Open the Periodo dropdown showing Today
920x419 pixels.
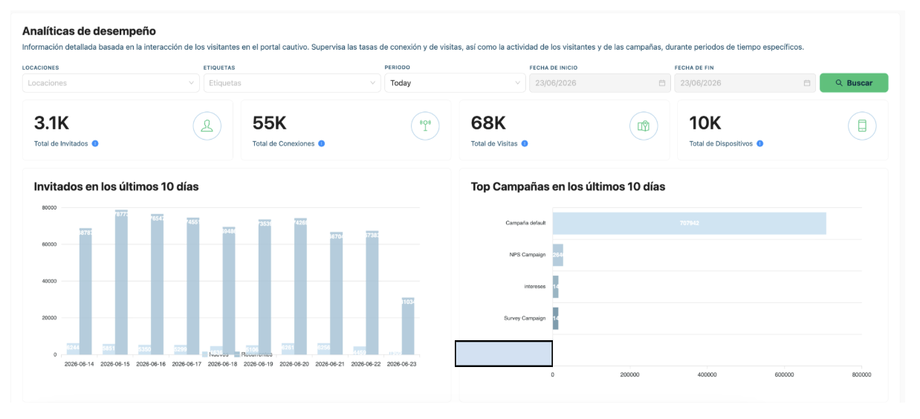point(455,83)
